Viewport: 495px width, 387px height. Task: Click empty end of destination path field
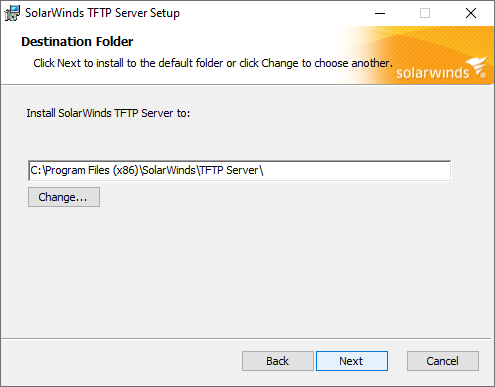pyautogui.click(x=357, y=171)
